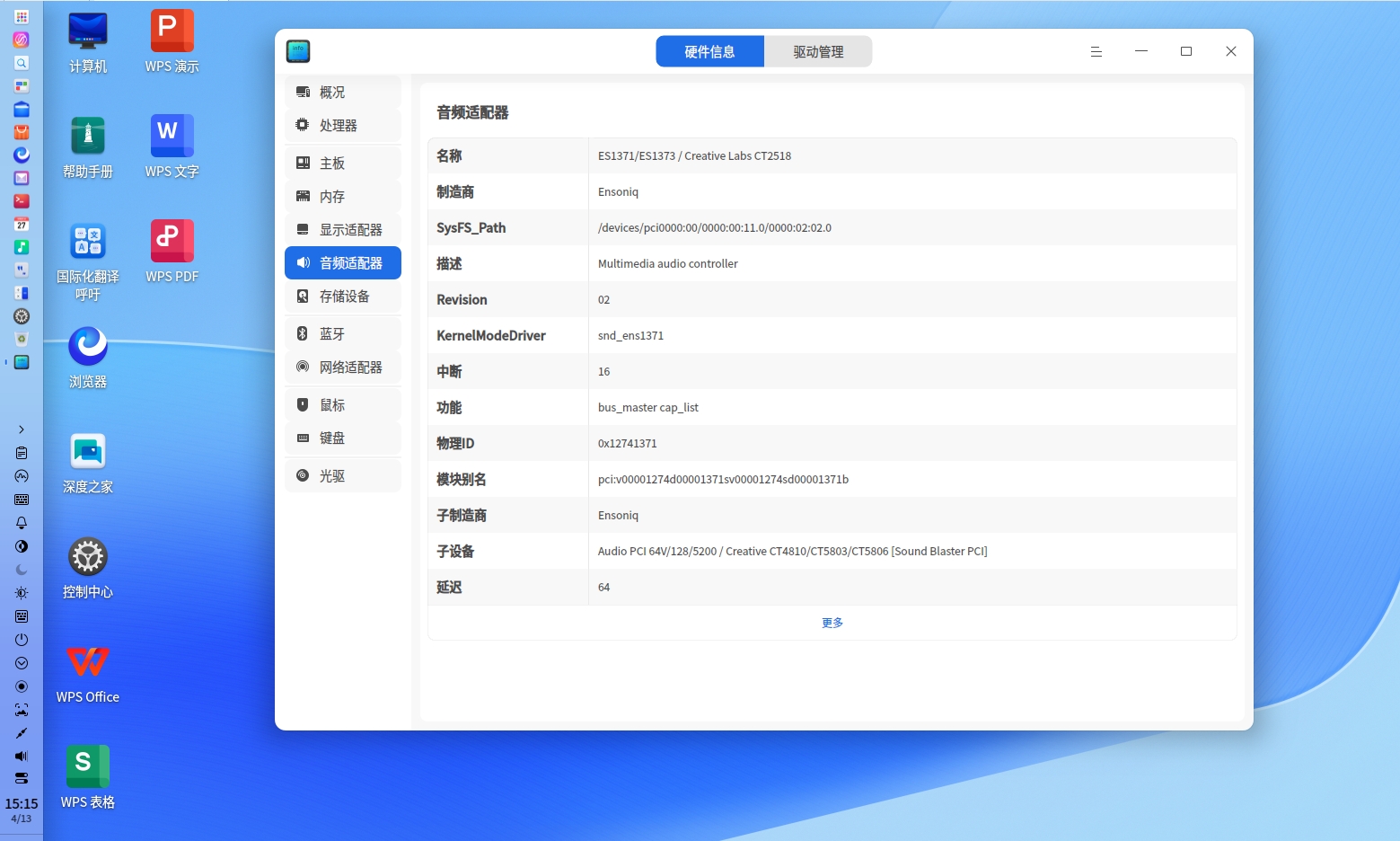The width and height of the screenshot is (1400, 841).
Task: Open the music player from the dock
Action: point(22,247)
